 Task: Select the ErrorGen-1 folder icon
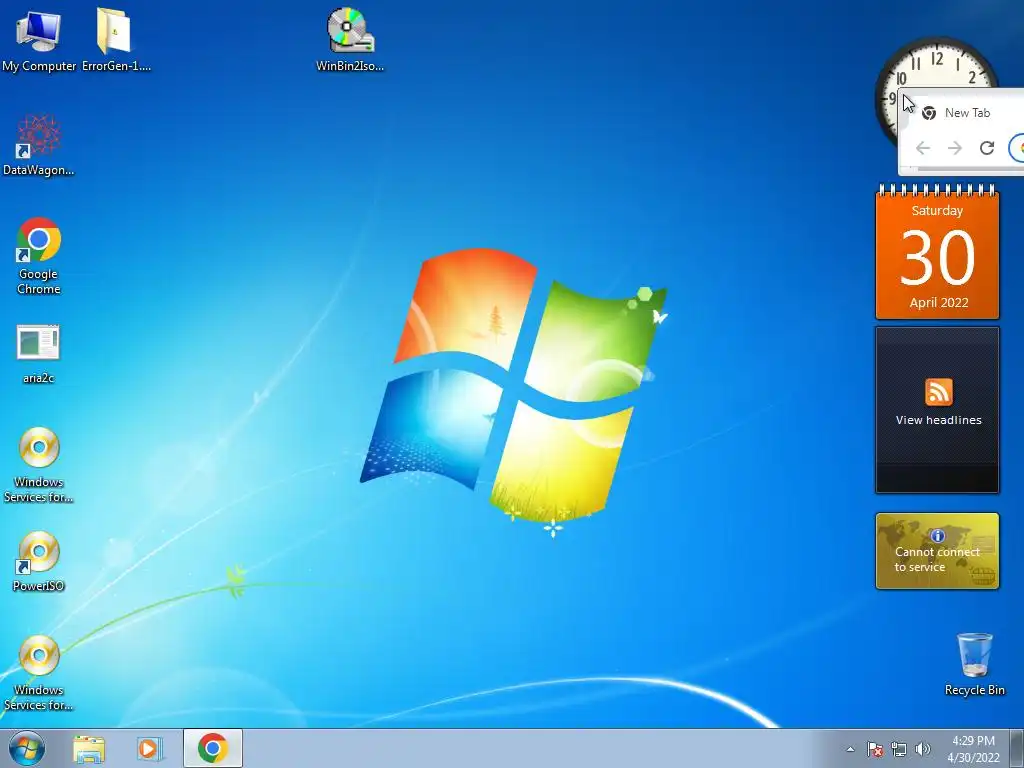coord(116,39)
